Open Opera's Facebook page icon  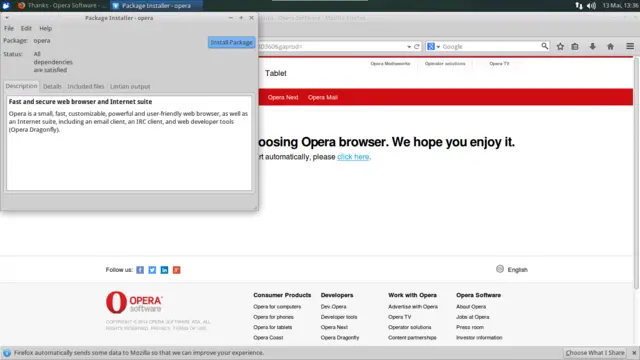pyautogui.click(x=140, y=270)
